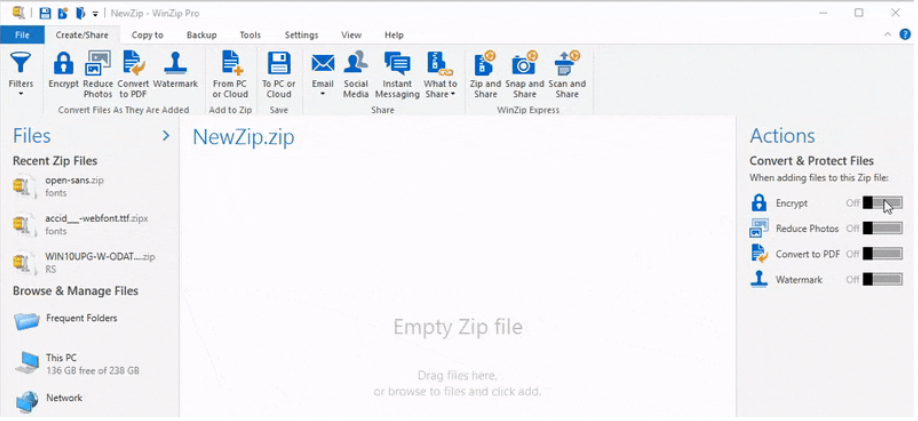The height and width of the screenshot is (421, 918).
Task: Open the Email dropdown arrow
Action: [x=323, y=94]
